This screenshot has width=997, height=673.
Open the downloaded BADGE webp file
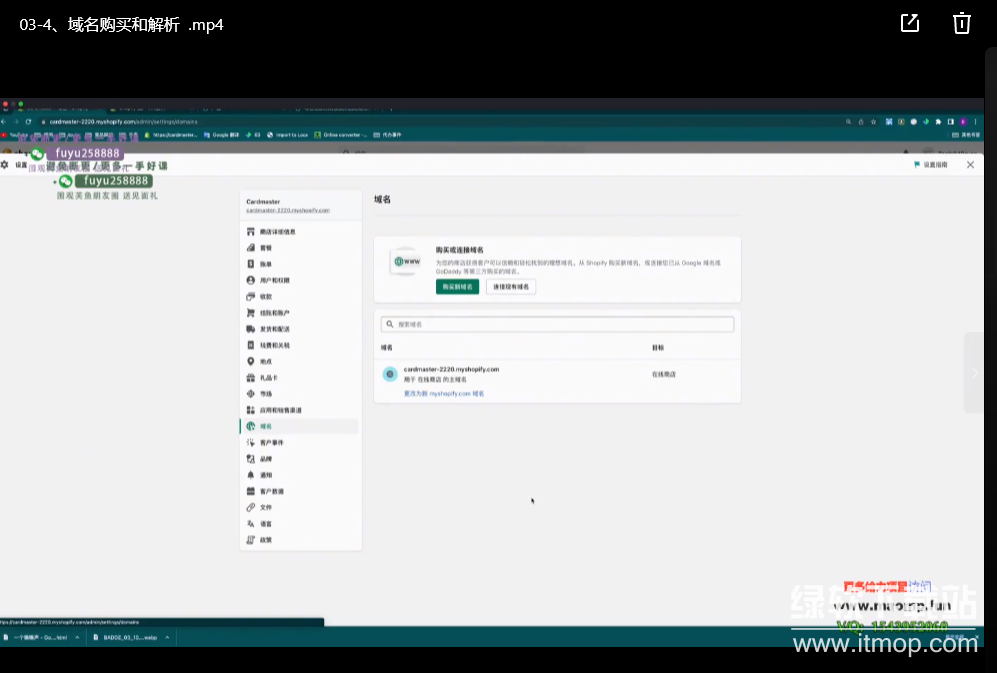pos(125,637)
